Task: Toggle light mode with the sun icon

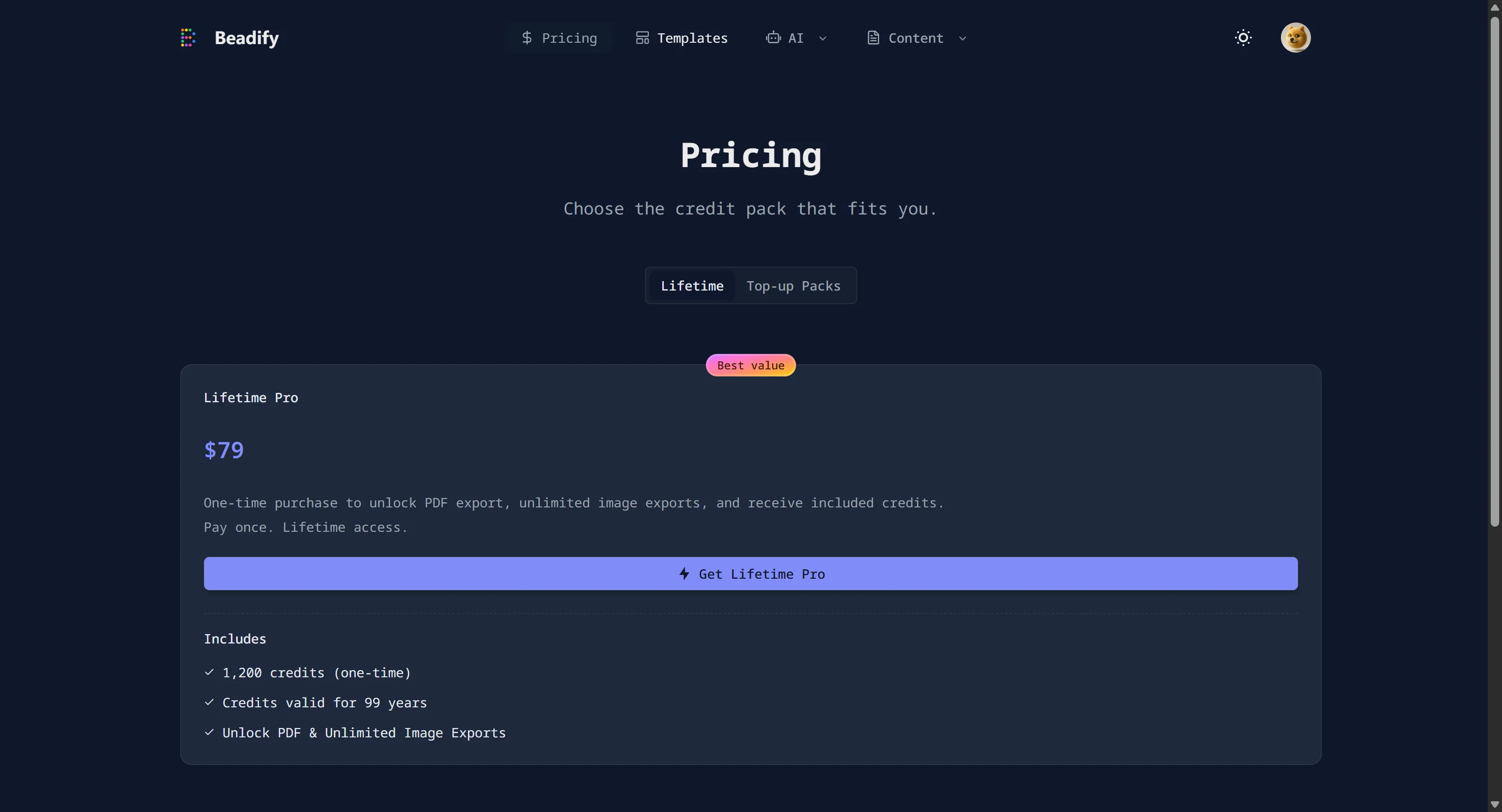Action: click(1243, 38)
